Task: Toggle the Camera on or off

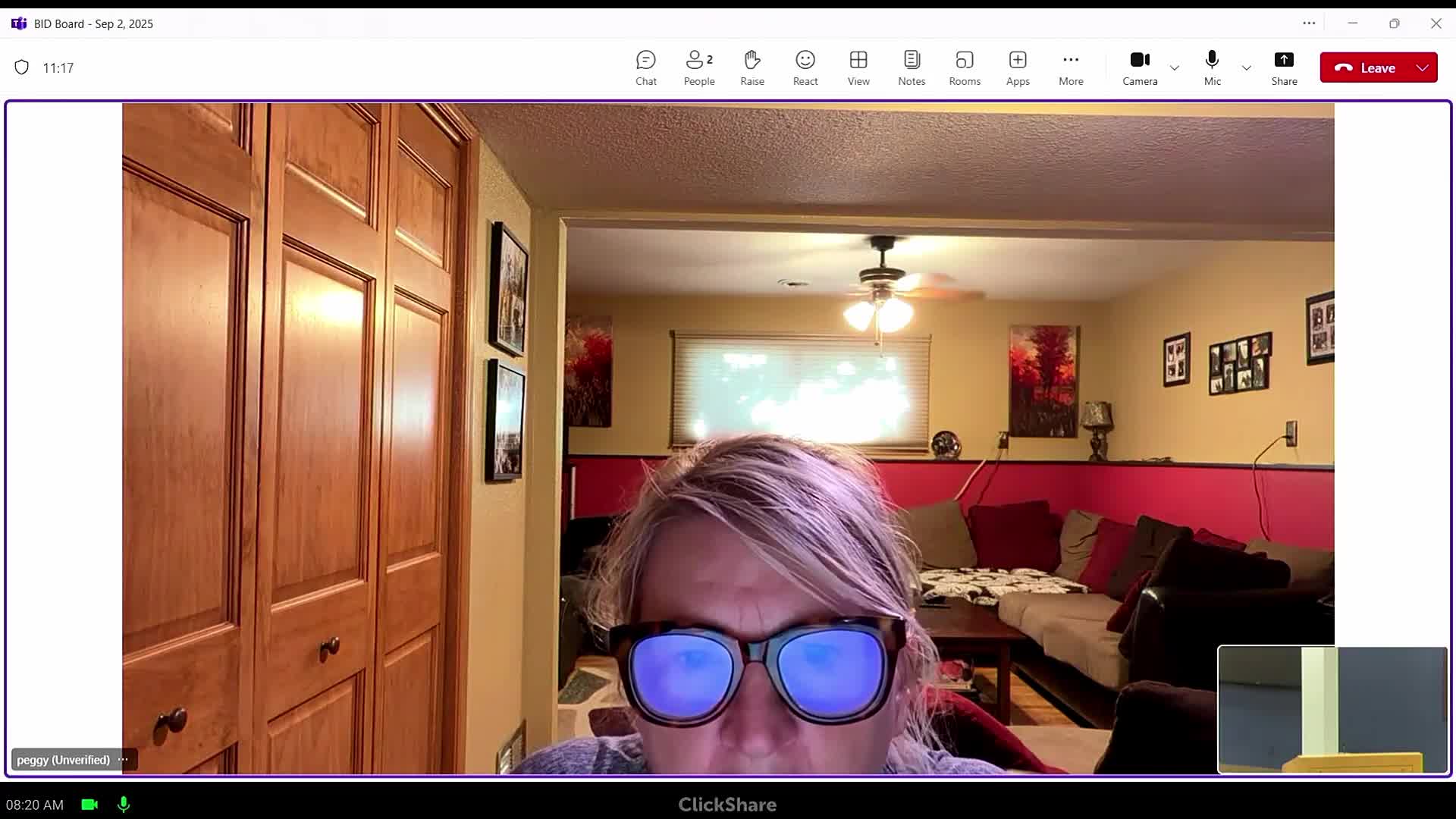Action: click(1139, 67)
